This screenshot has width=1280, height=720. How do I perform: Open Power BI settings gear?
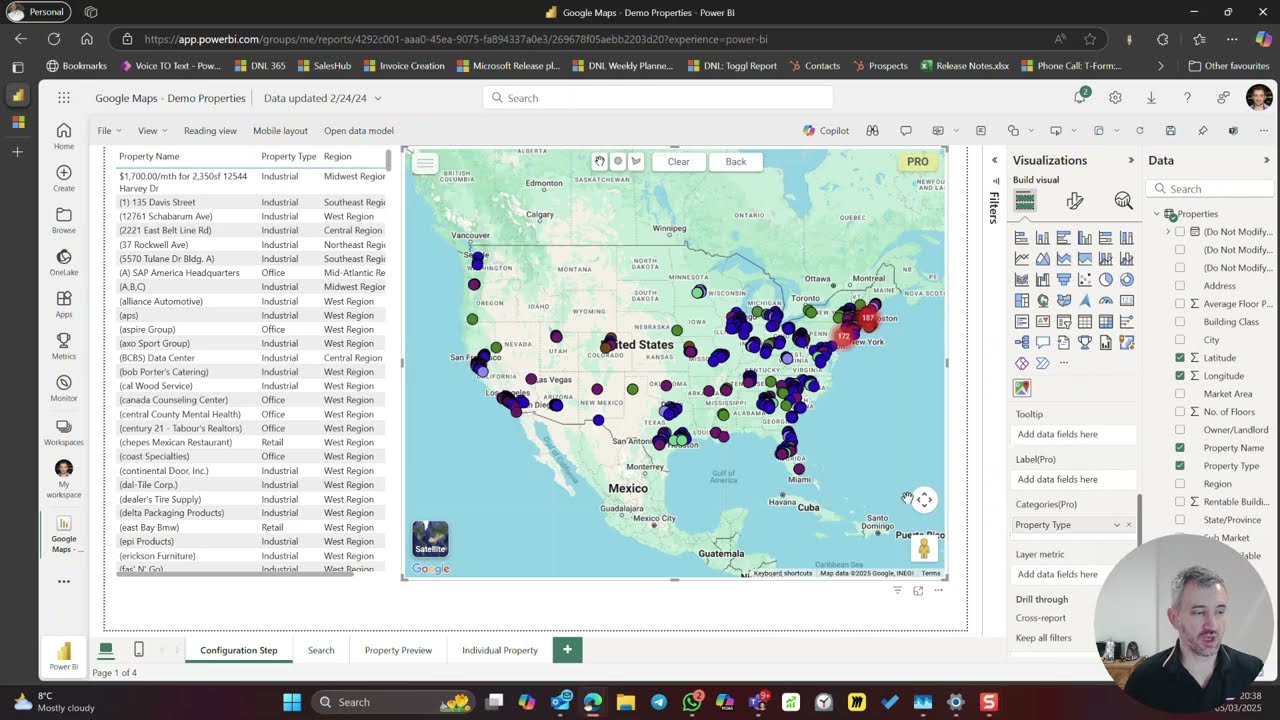(x=1115, y=98)
